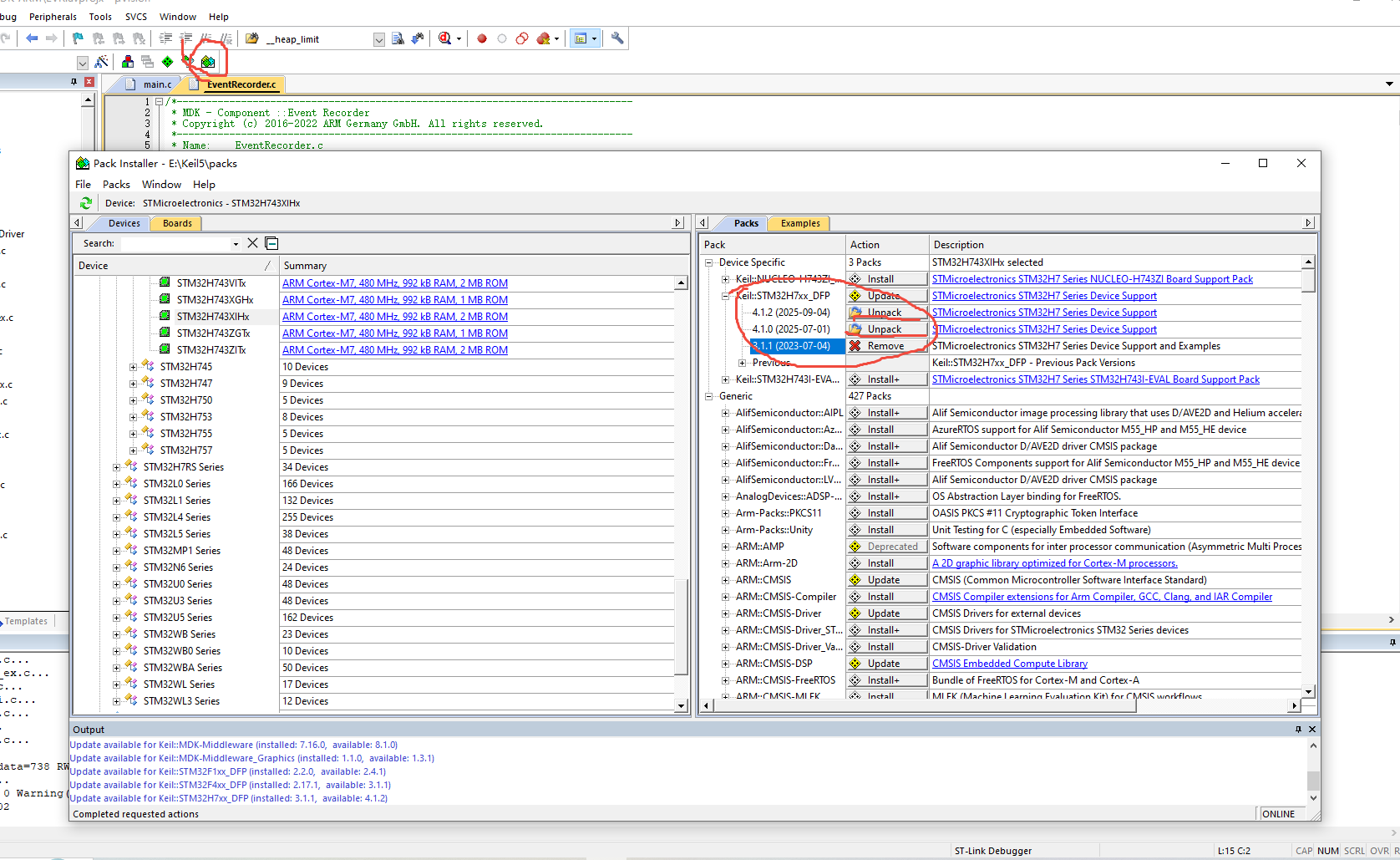Viewport: 1400px width, 860px height.
Task: Collapse the Generic packs group
Action: point(708,396)
